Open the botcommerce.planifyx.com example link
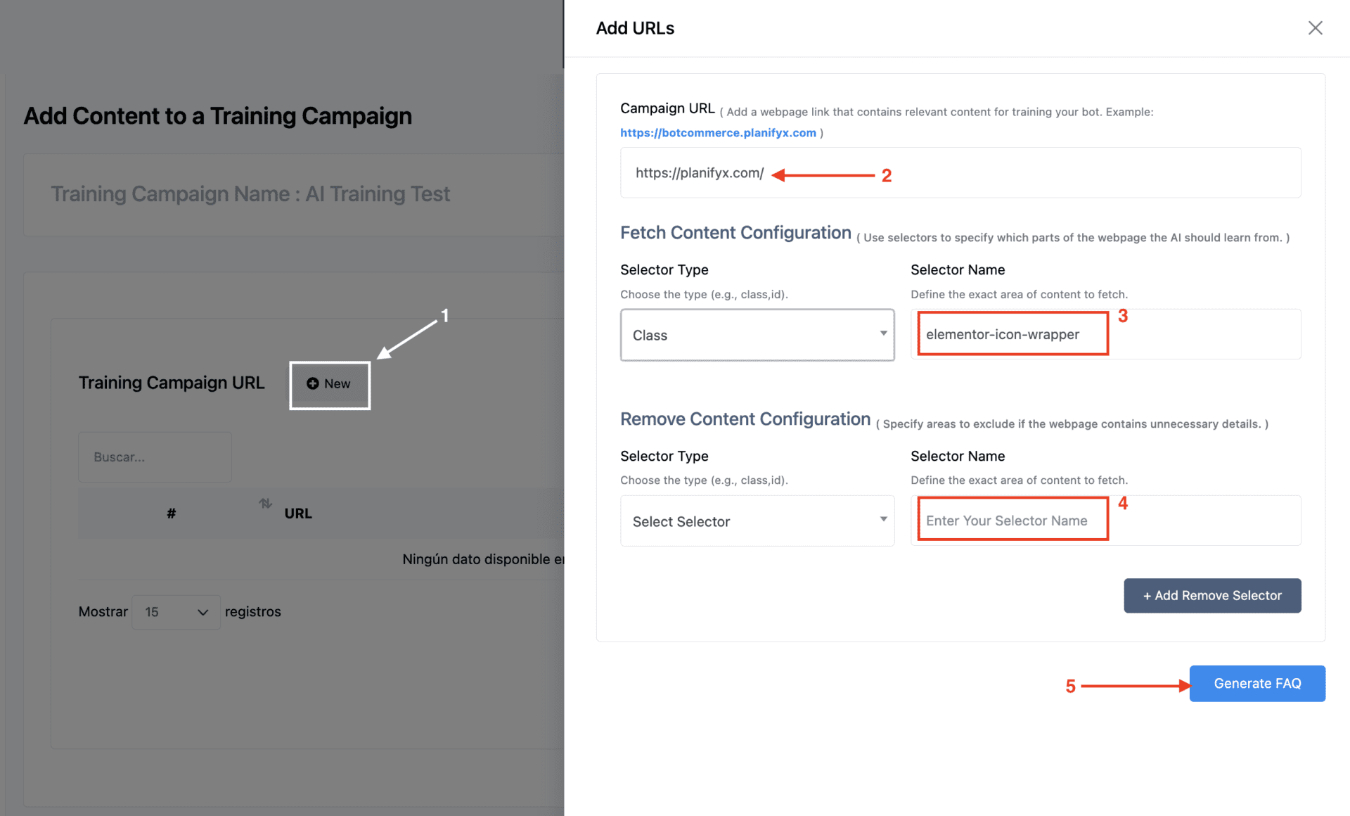The height and width of the screenshot is (816, 1350). (x=718, y=132)
